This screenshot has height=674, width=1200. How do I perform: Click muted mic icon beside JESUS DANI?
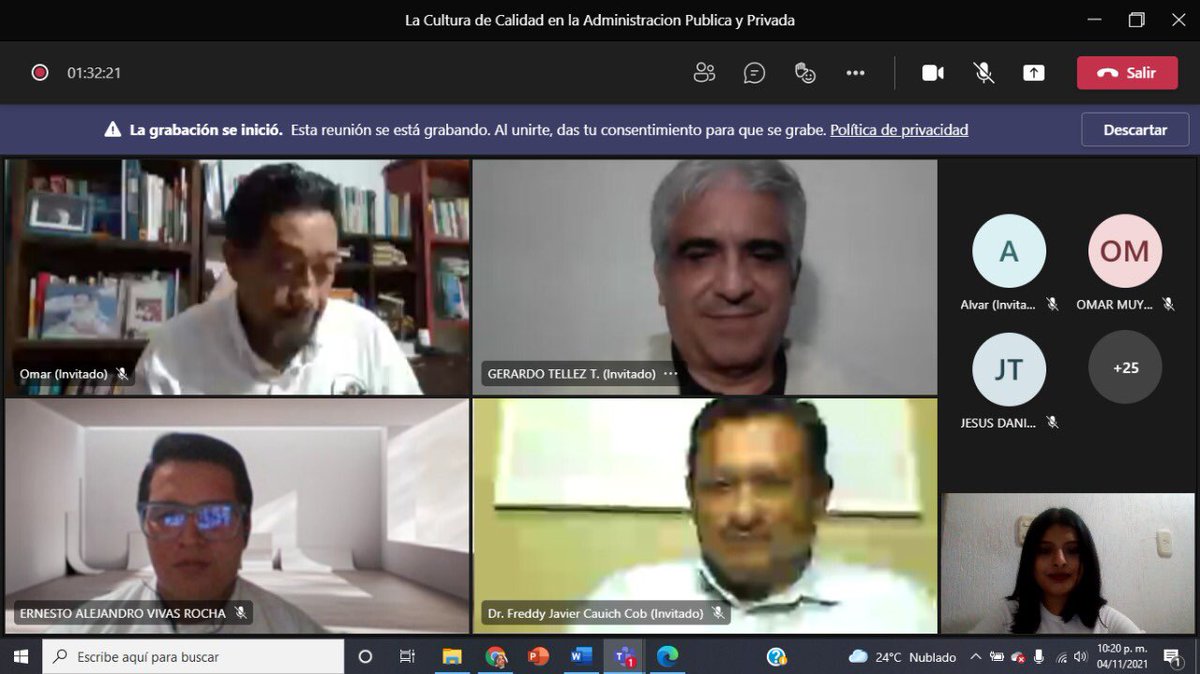[x=1052, y=423]
